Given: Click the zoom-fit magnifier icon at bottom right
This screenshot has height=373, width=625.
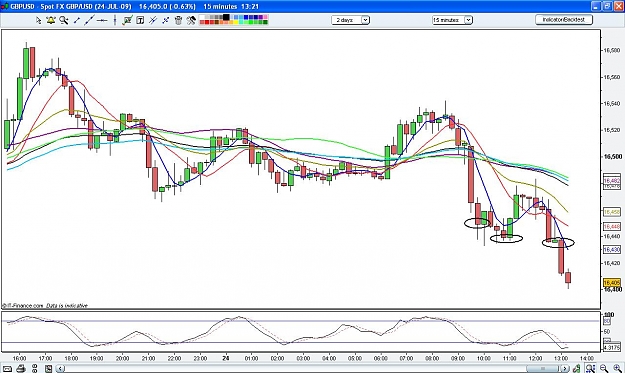Looking at the screenshot, I should tap(590, 369).
